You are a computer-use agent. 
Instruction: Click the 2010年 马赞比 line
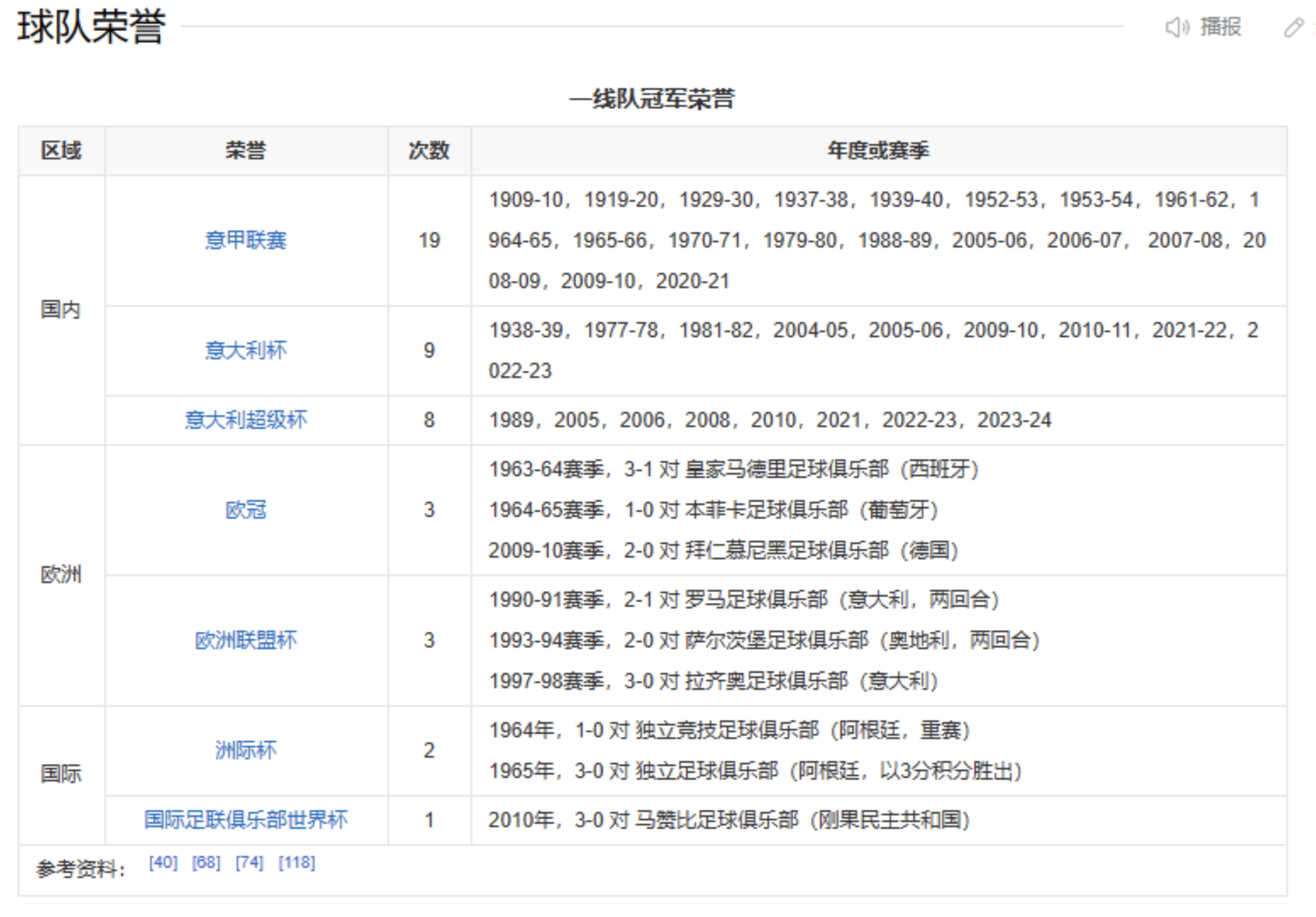pyautogui.click(x=729, y=820)
